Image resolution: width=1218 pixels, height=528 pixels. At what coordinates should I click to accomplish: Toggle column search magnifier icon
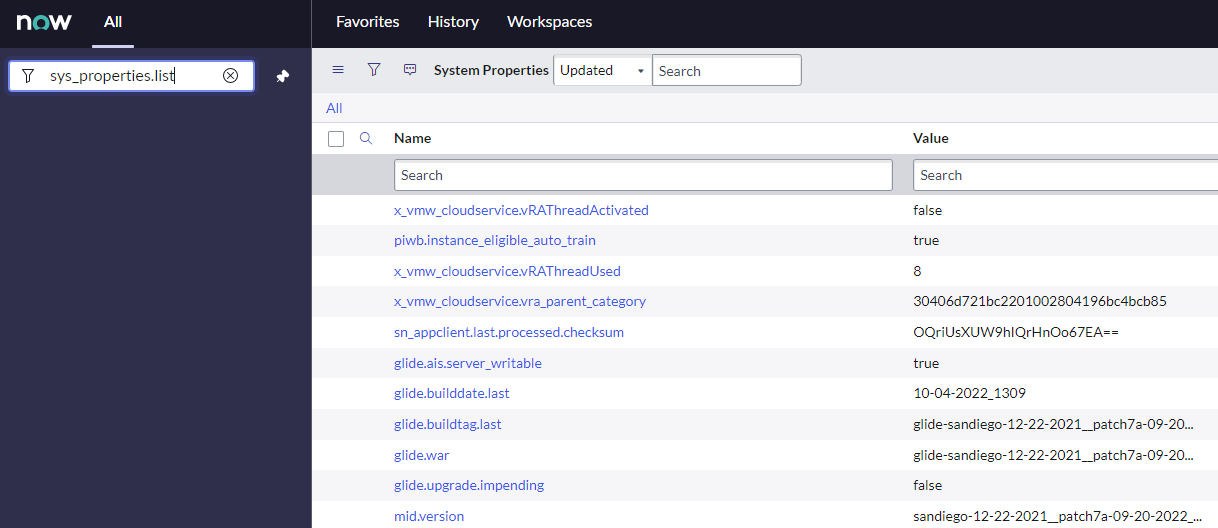(366, 139)
